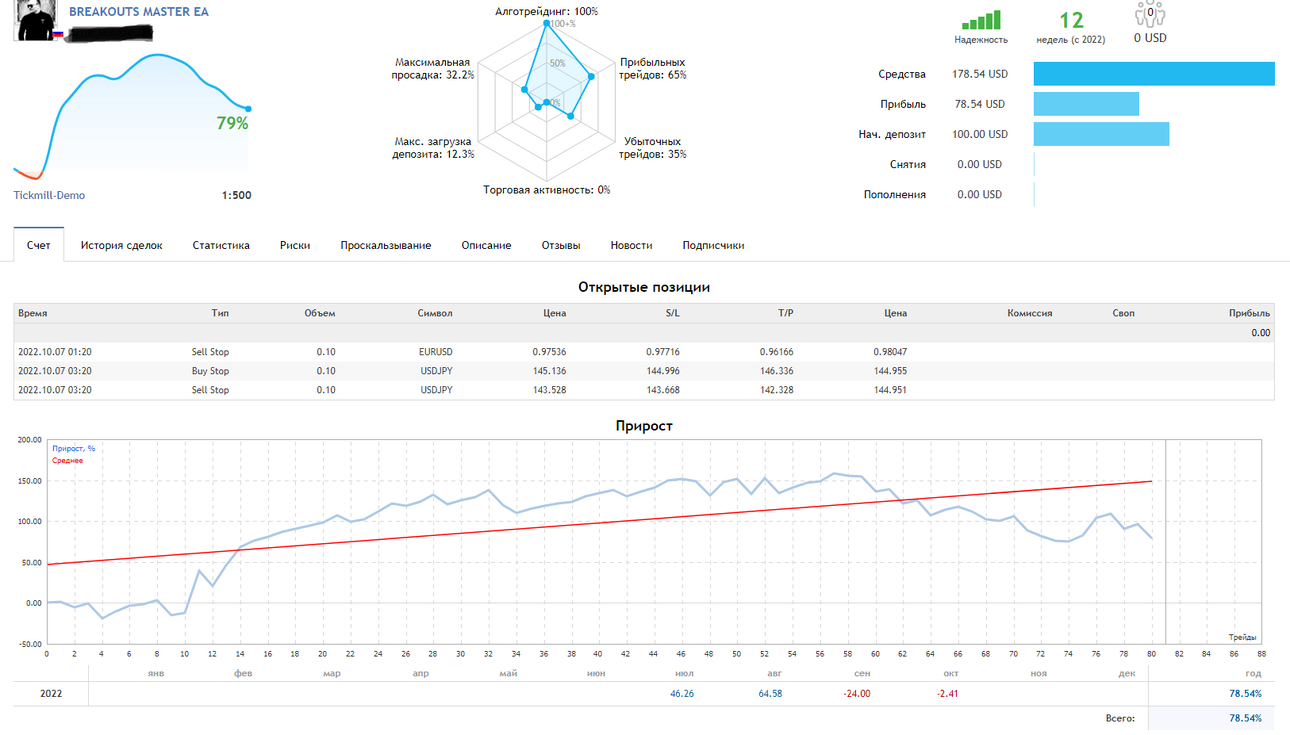
Task: Open the author's avatar photo
Action: tap(34, 20)
